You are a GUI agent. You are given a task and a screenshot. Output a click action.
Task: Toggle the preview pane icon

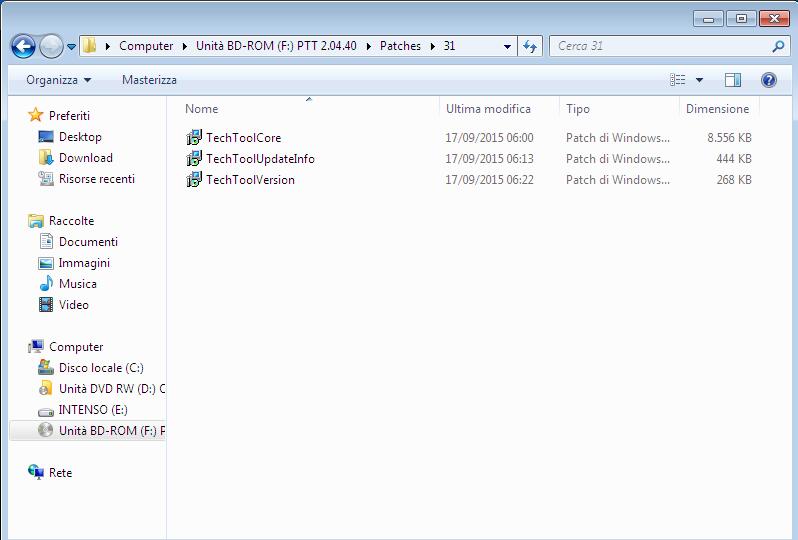pos(733,80)
